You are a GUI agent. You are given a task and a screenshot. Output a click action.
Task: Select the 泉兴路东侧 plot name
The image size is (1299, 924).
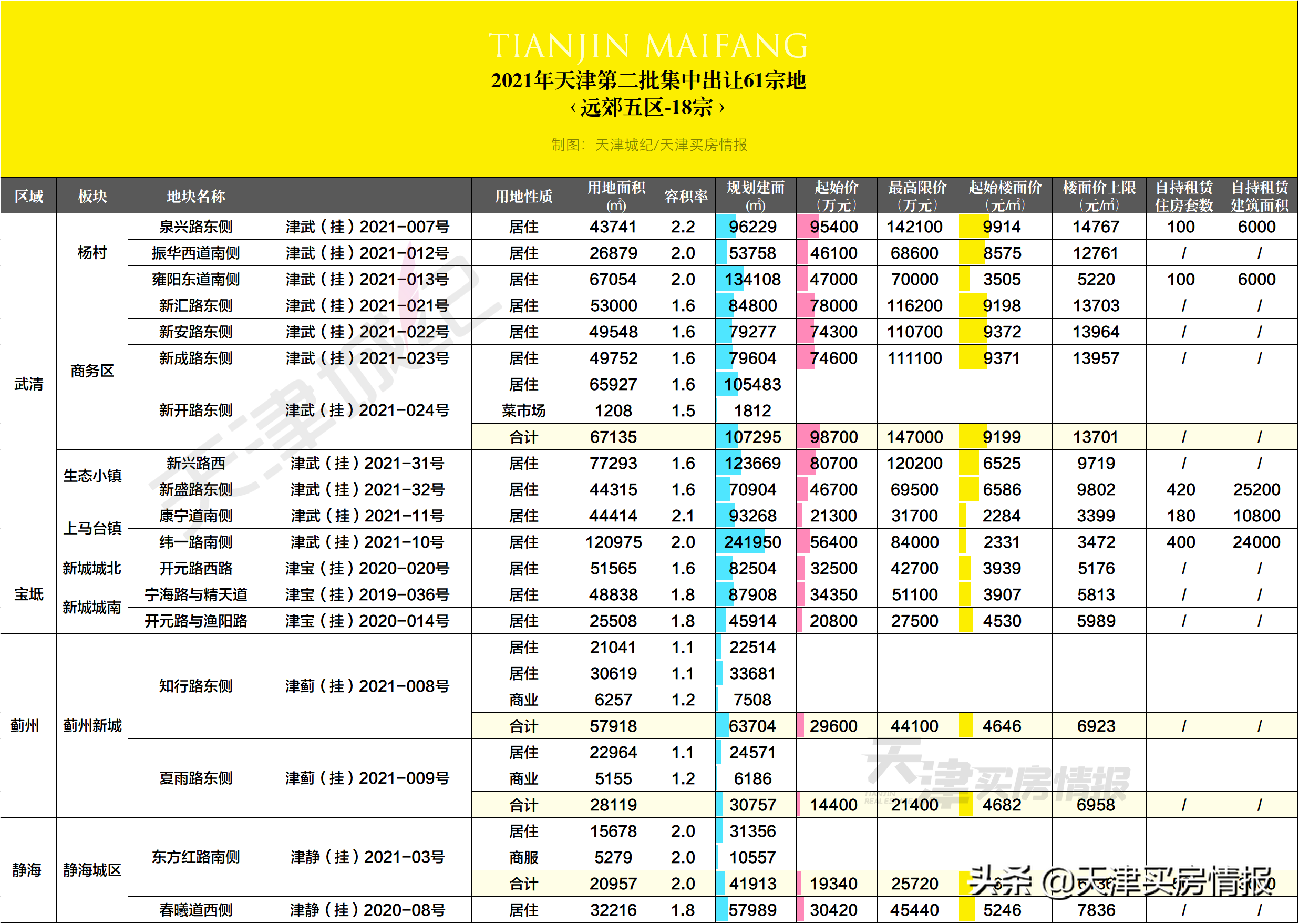click(x=196, y=227)
